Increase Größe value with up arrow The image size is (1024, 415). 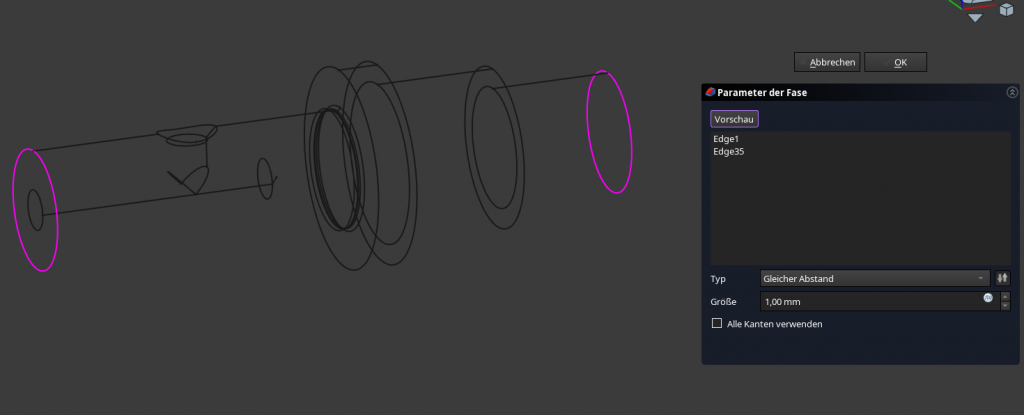pyautogui.click(x=1004, y=296)
